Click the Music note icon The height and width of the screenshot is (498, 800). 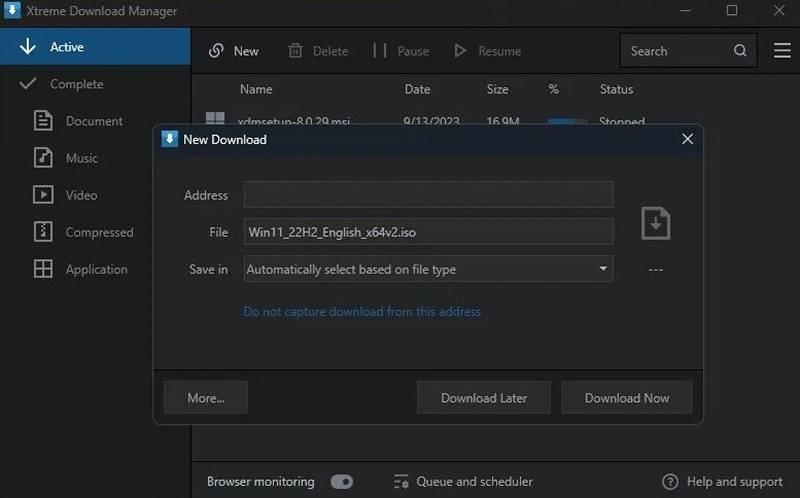click(43, 158)
